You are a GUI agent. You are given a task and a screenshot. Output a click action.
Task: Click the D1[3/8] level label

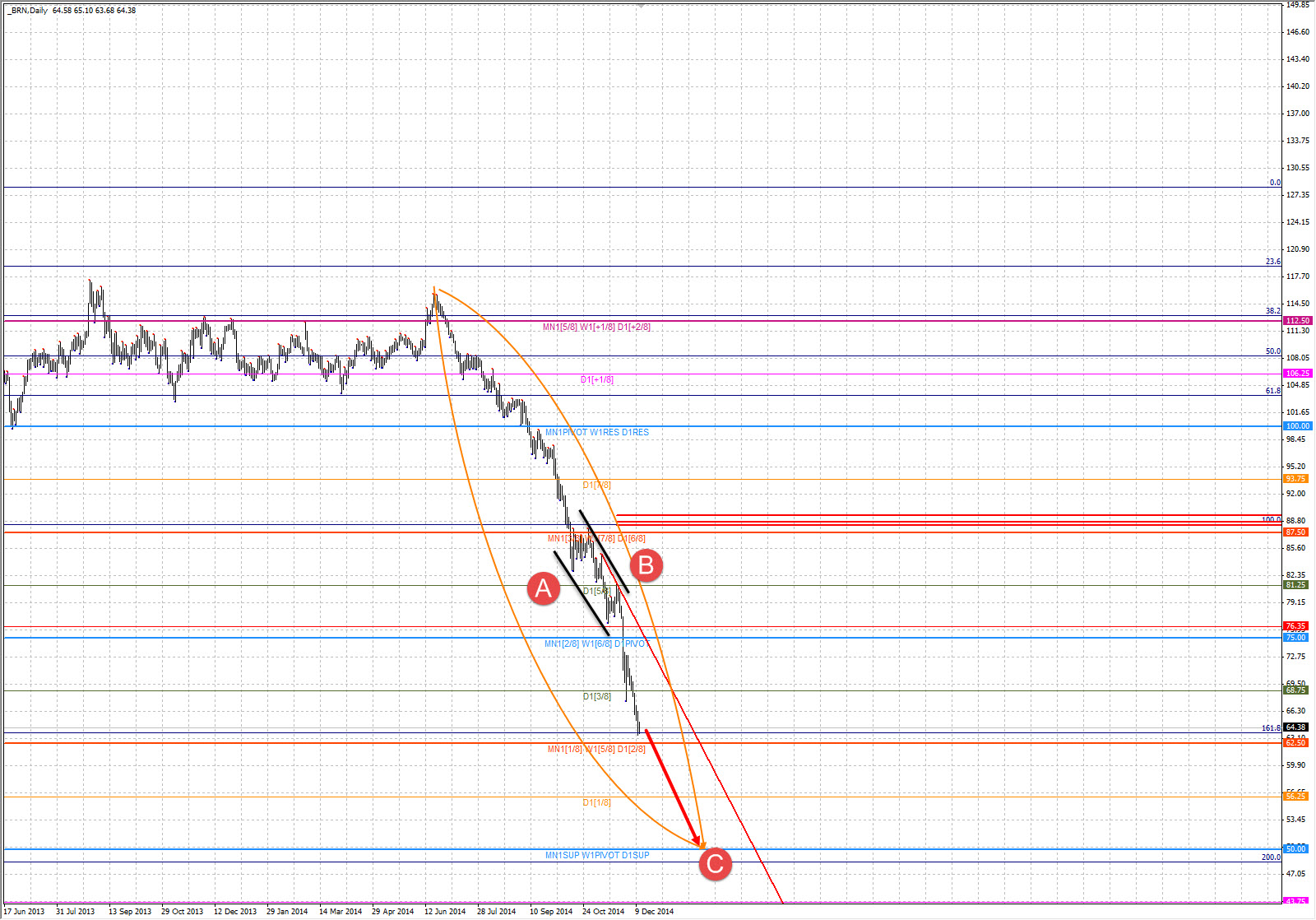pos(596,696)
